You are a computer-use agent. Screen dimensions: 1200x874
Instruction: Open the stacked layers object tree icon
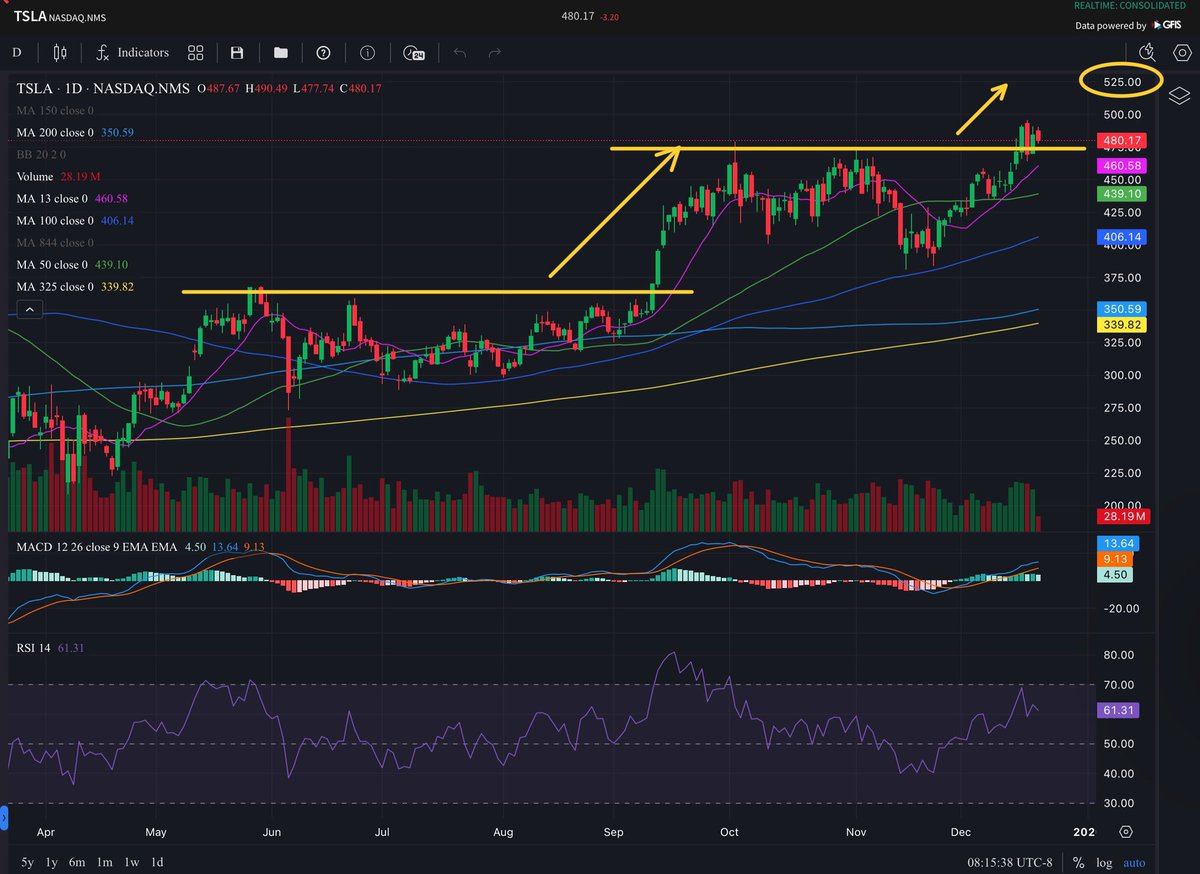(x=1179, y=95)
